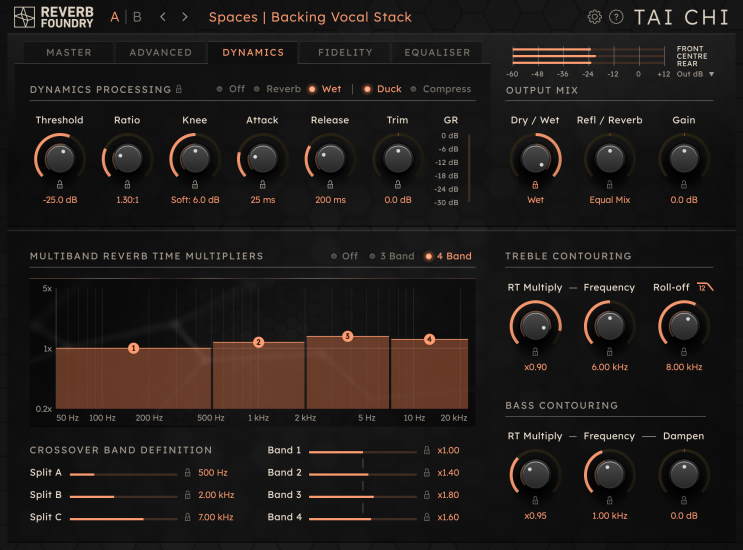Unlock the Dry / Wet knob lock
Viewport: 743px width, 550px height.
(535, 184)
